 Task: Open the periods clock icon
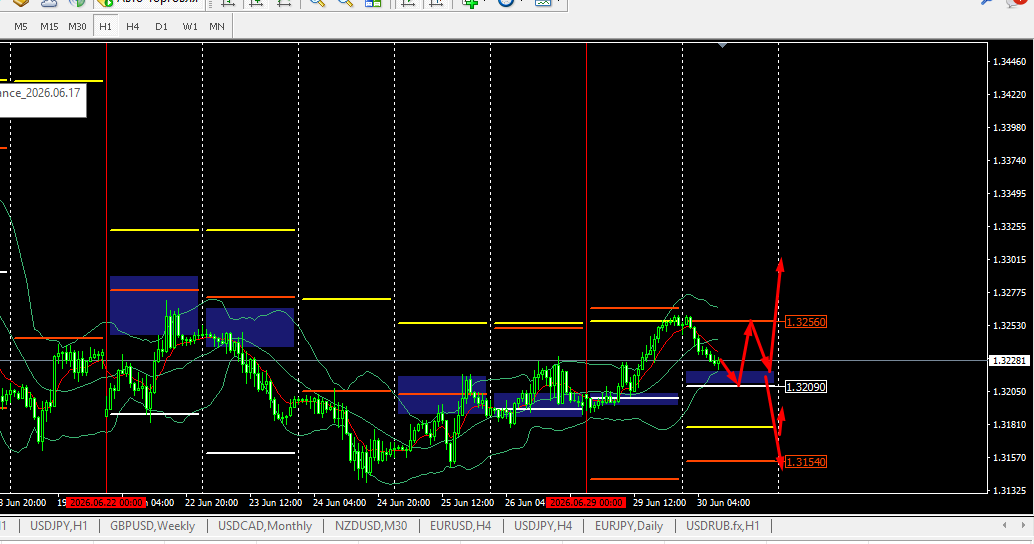pos(506,3)
